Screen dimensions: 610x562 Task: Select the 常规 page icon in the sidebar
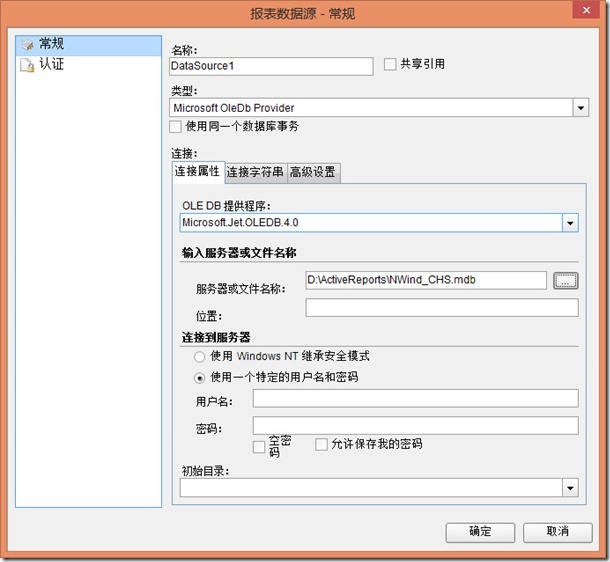27,45
